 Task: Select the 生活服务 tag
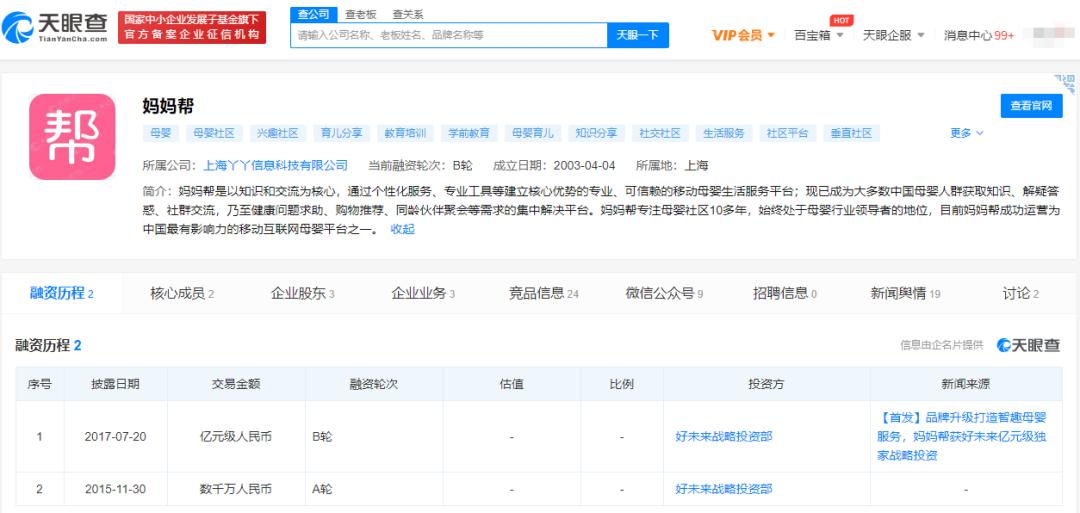(724, 133)
